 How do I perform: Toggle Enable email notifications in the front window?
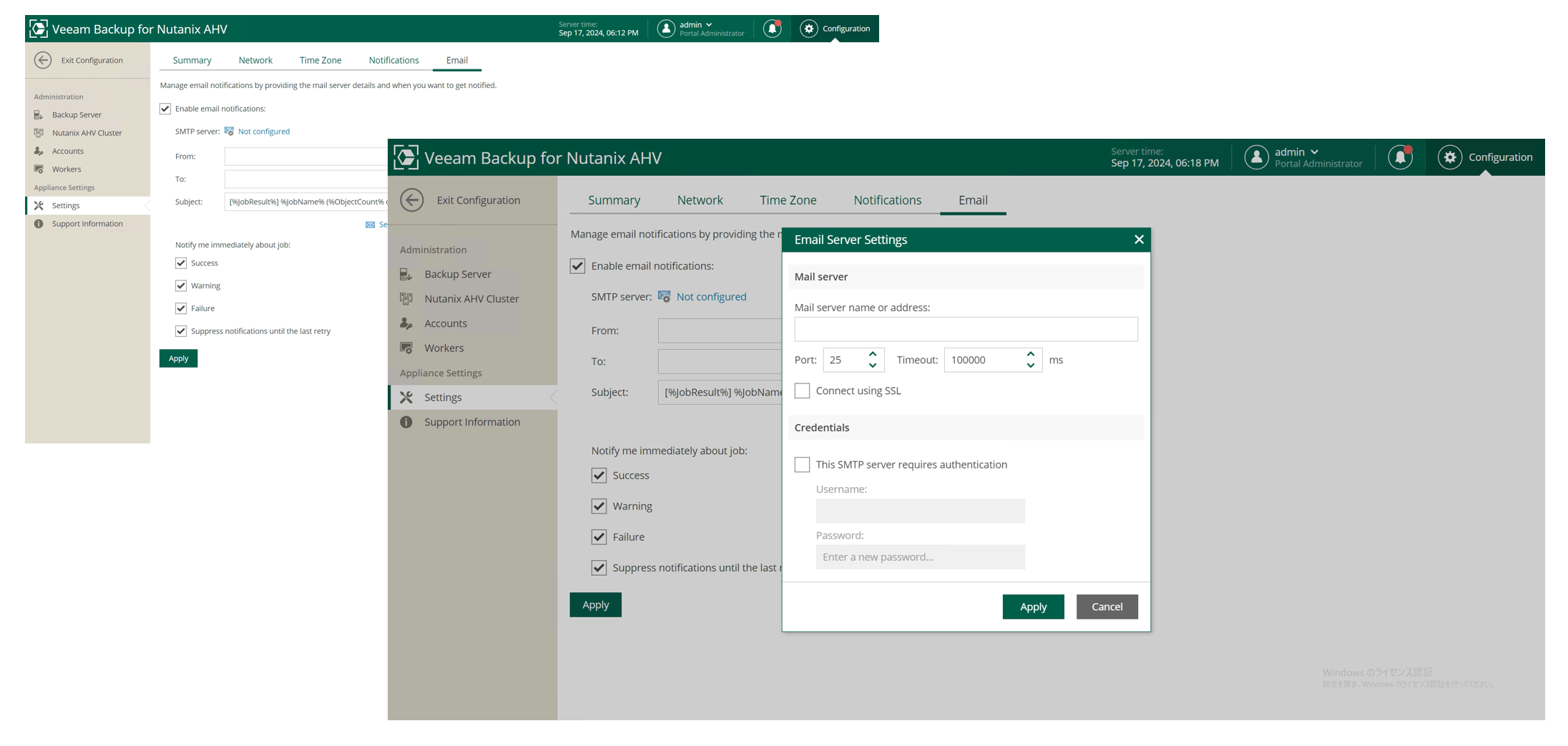pos(578,266)
